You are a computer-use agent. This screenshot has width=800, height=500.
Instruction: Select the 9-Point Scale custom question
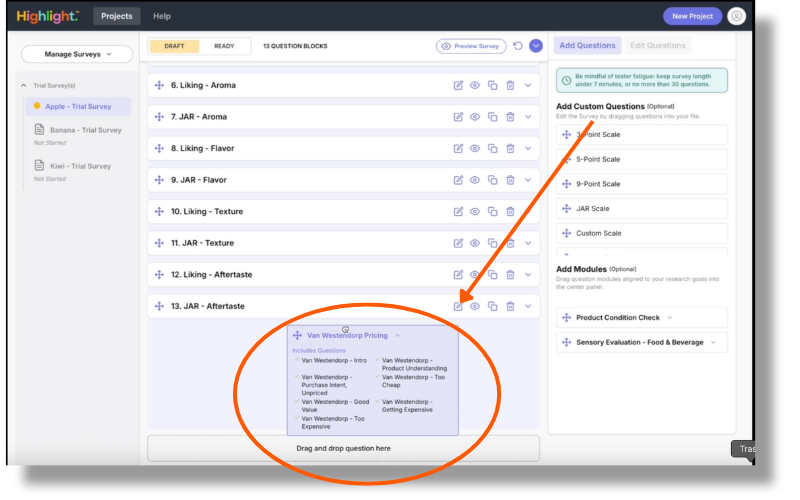point(642,184)
